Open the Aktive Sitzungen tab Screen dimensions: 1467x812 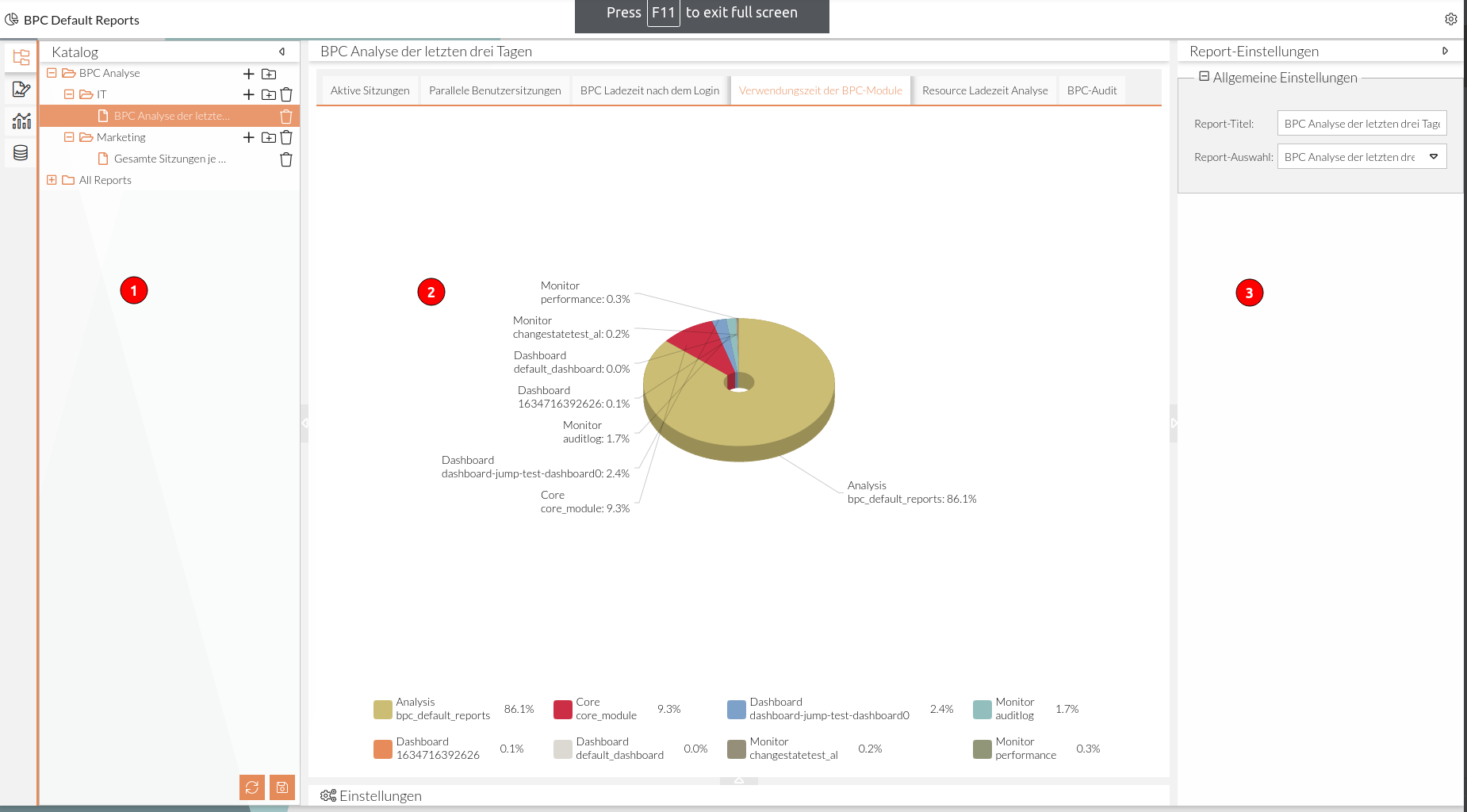pos(368,90)
